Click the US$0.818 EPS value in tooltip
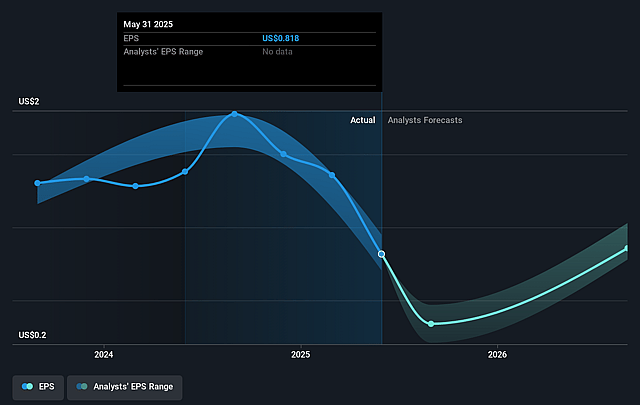Screen dimensions: 640x405 coord(280,38)
